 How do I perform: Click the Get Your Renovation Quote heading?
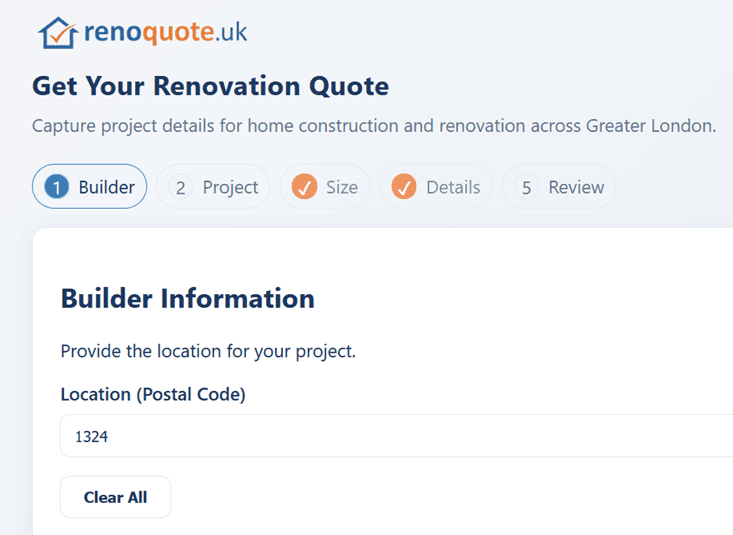click(x=210, y=86)
